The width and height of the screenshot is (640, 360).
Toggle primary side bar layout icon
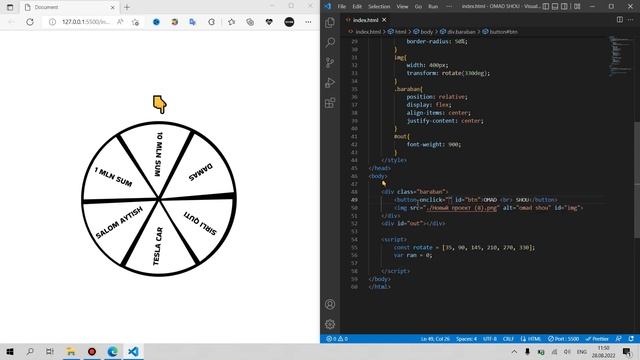[x=546, y=7]
